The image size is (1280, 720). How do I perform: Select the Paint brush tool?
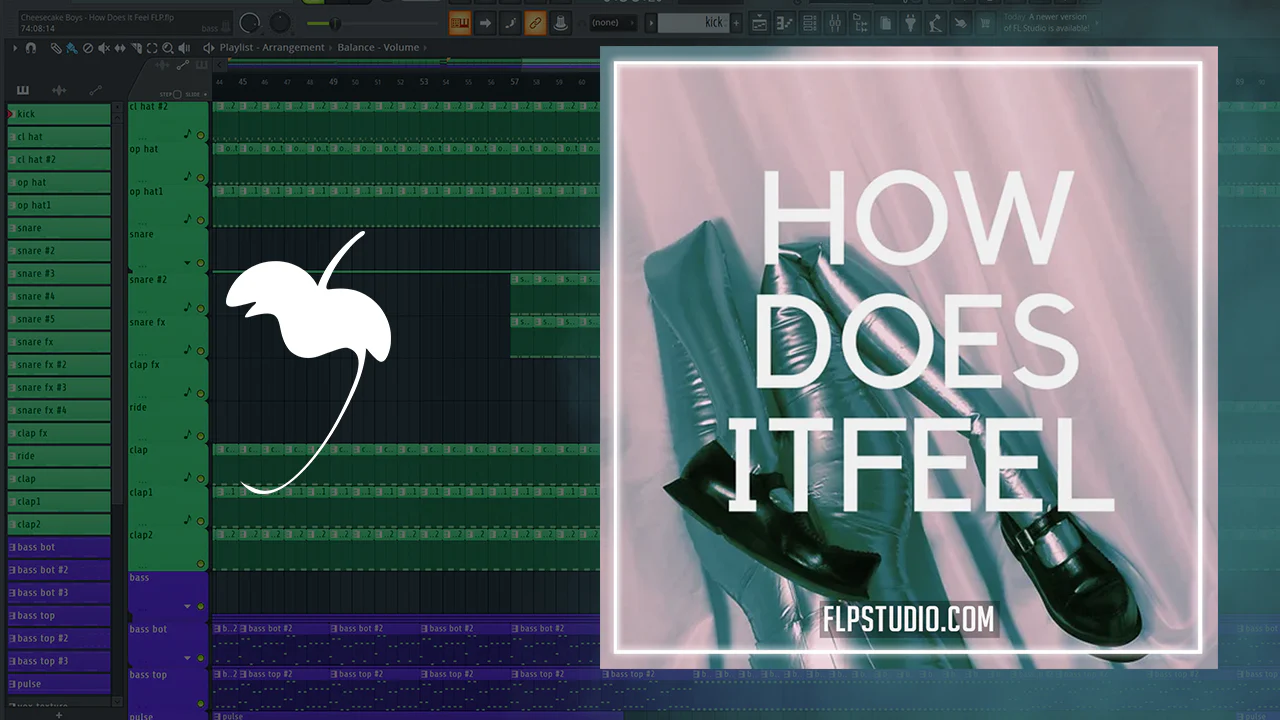pos(71,47)
